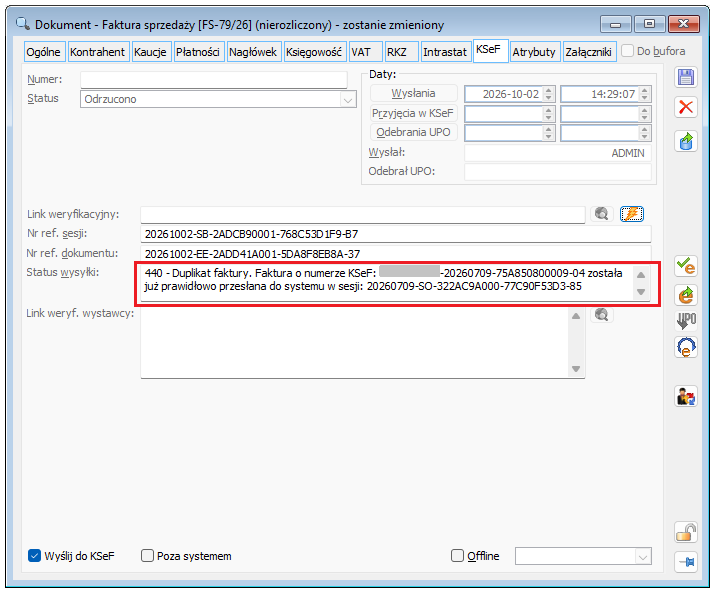
Task: Click the window magnifier icon in title bar
Action: [22, 23]
